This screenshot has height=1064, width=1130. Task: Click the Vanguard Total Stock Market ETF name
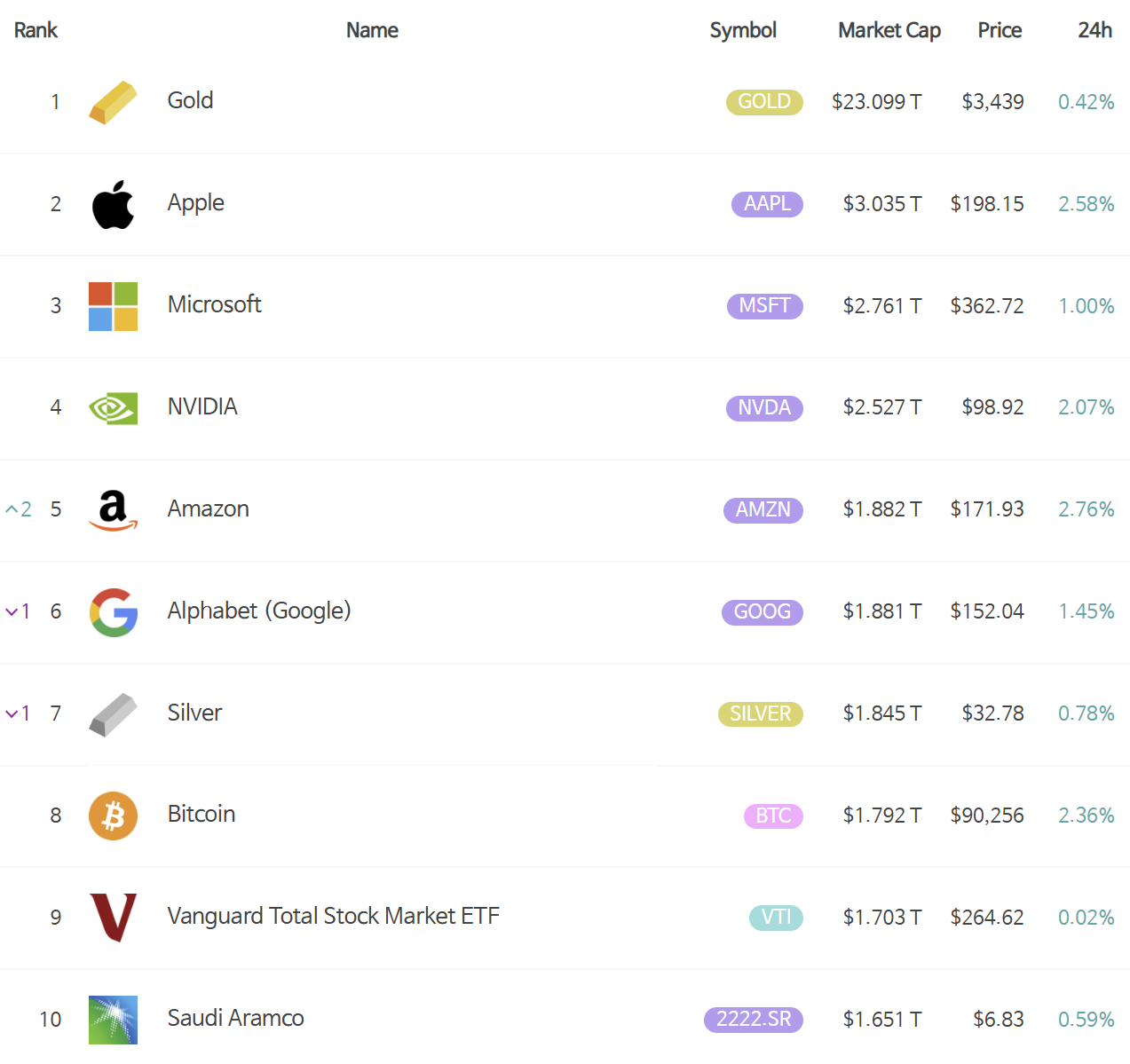(333, 917)
